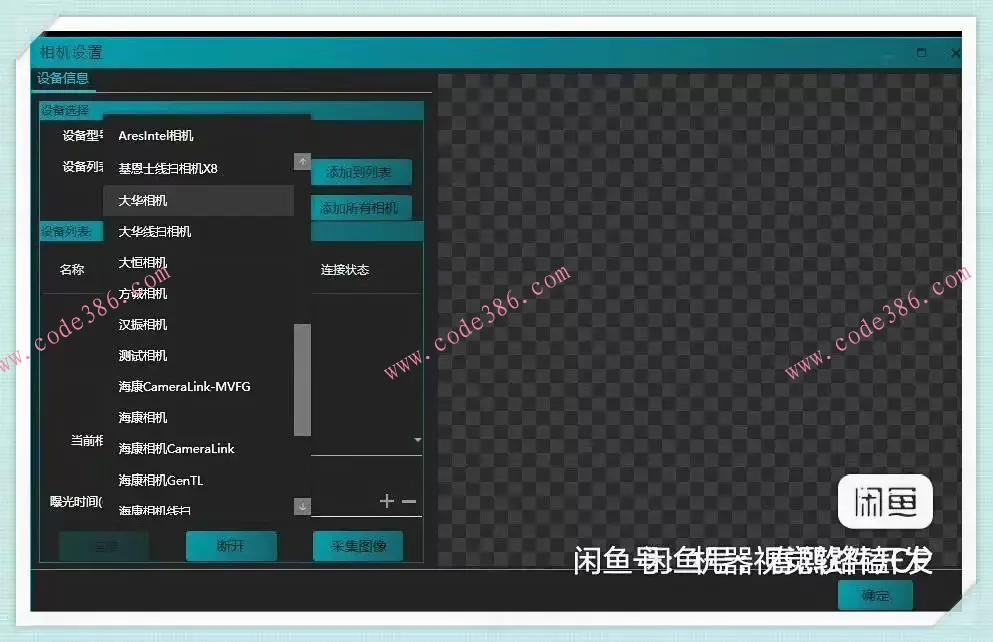Choose 方诚相机 from dropdown
993x642 pixels.
(198, 294)
